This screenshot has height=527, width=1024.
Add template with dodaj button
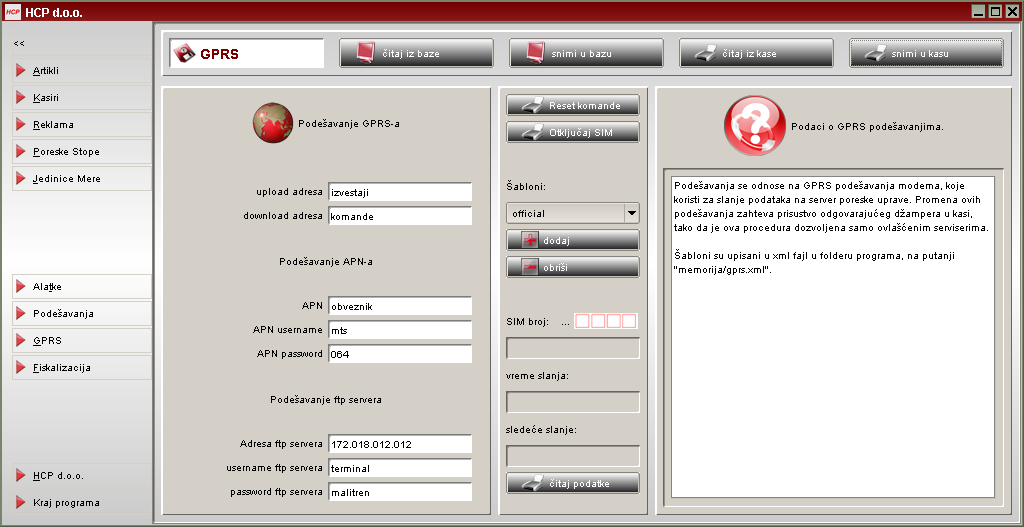click(573, 240)
